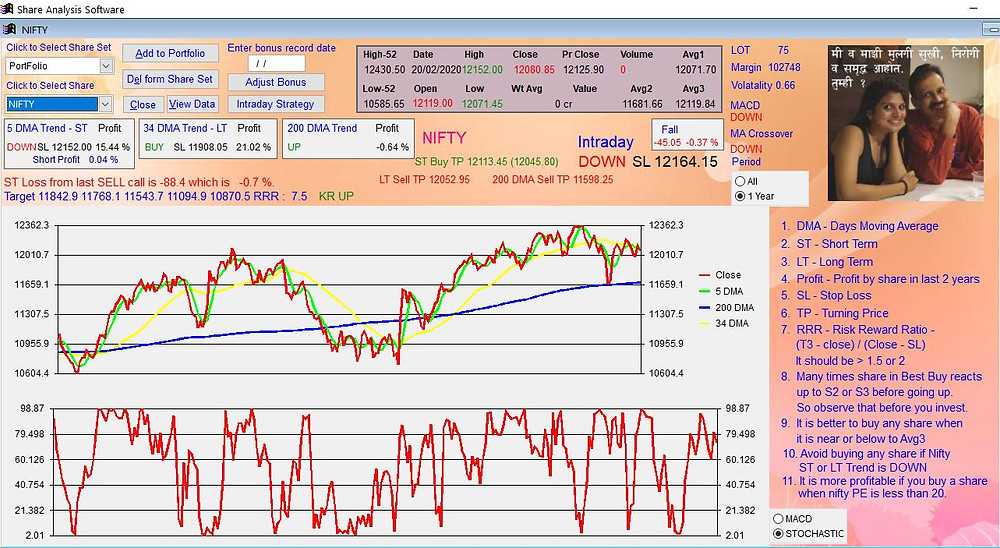Click the date 20/02/2020
The image size is (1000, 548).
[436, 70]
